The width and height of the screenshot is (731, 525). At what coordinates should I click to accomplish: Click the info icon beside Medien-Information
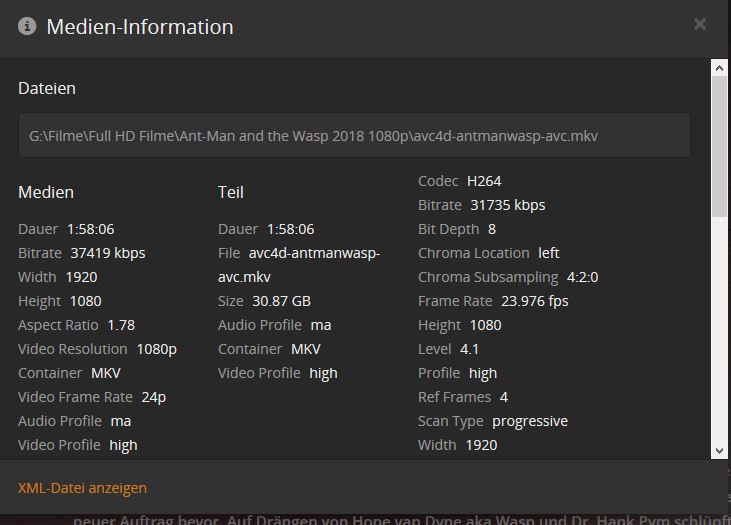[x=27, y=26]
